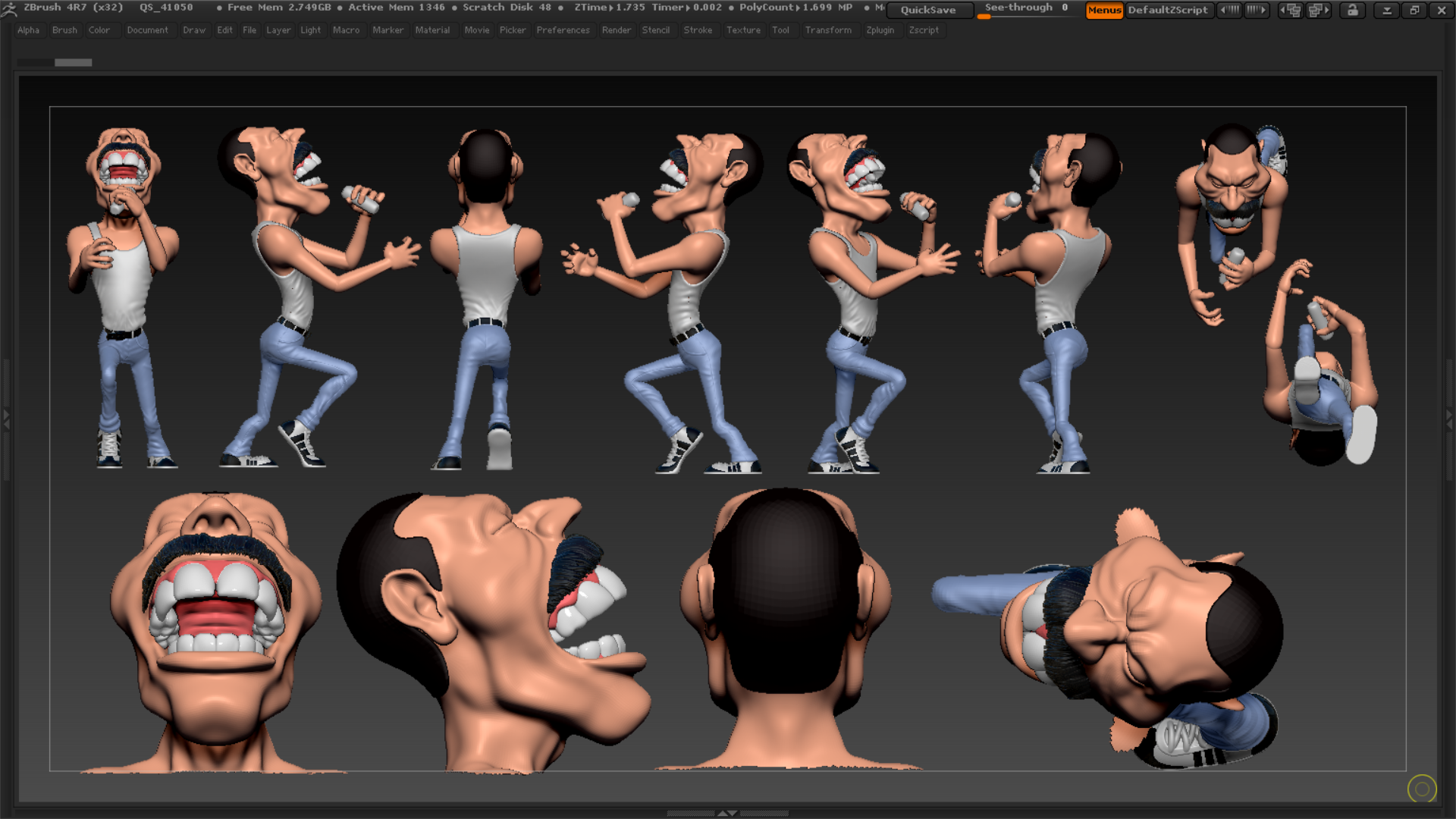Toggle the orange Menus button
Screen dimensions: 1456x819
pos(1104,10)
